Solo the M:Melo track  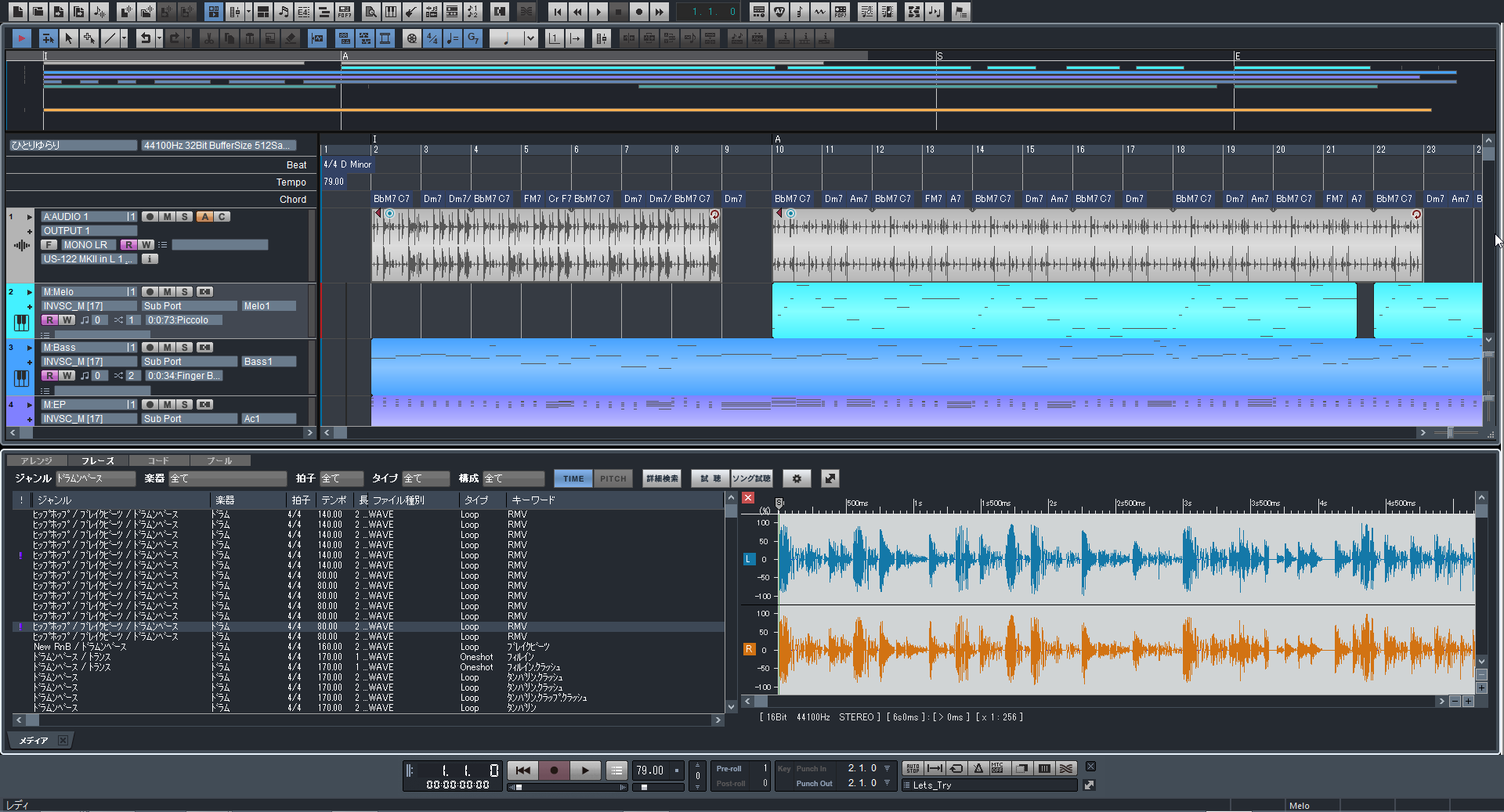click(x=184, y=292)
